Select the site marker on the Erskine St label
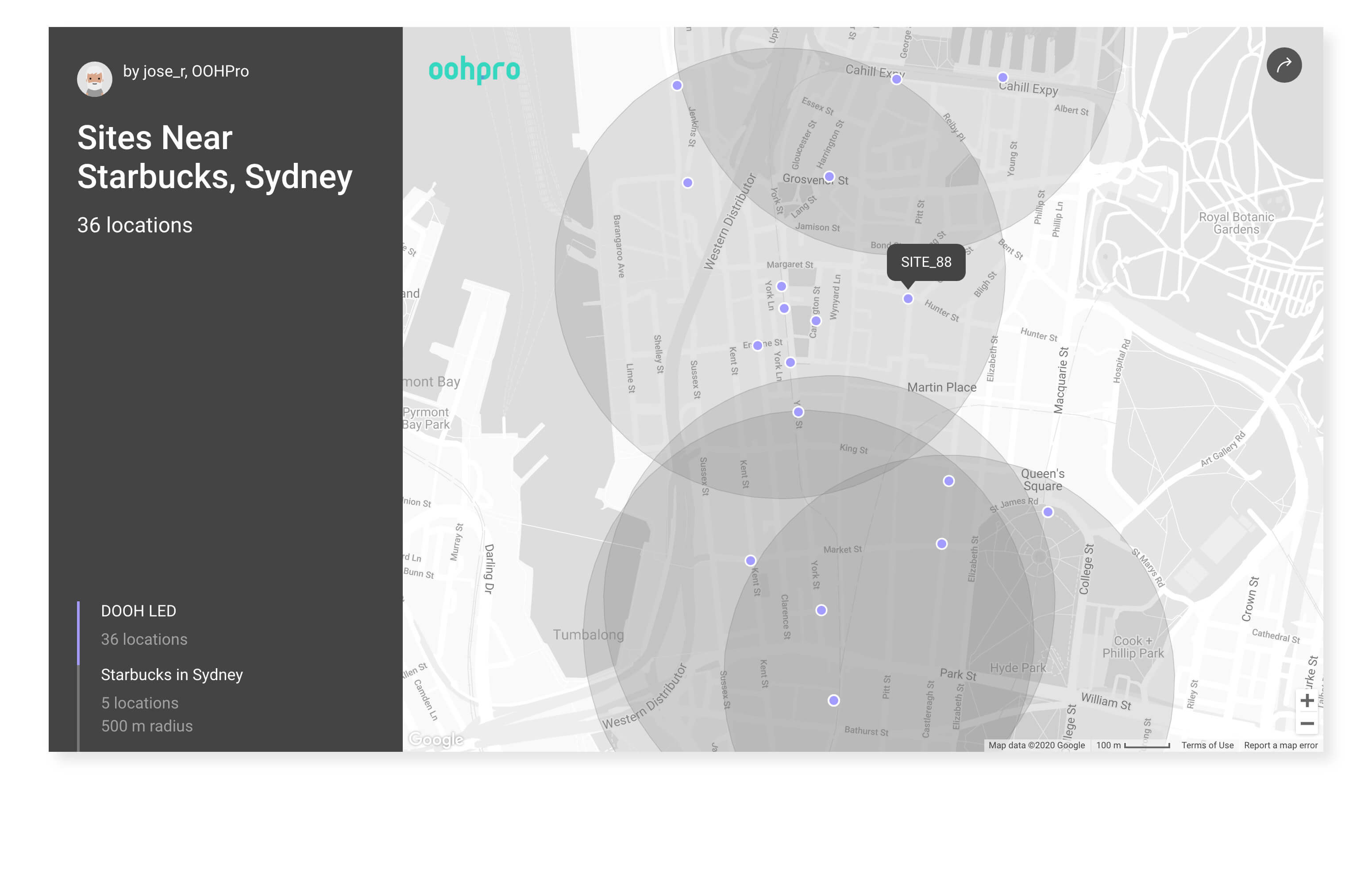The height and width of the screenshot is (885, 1372). 758,346
